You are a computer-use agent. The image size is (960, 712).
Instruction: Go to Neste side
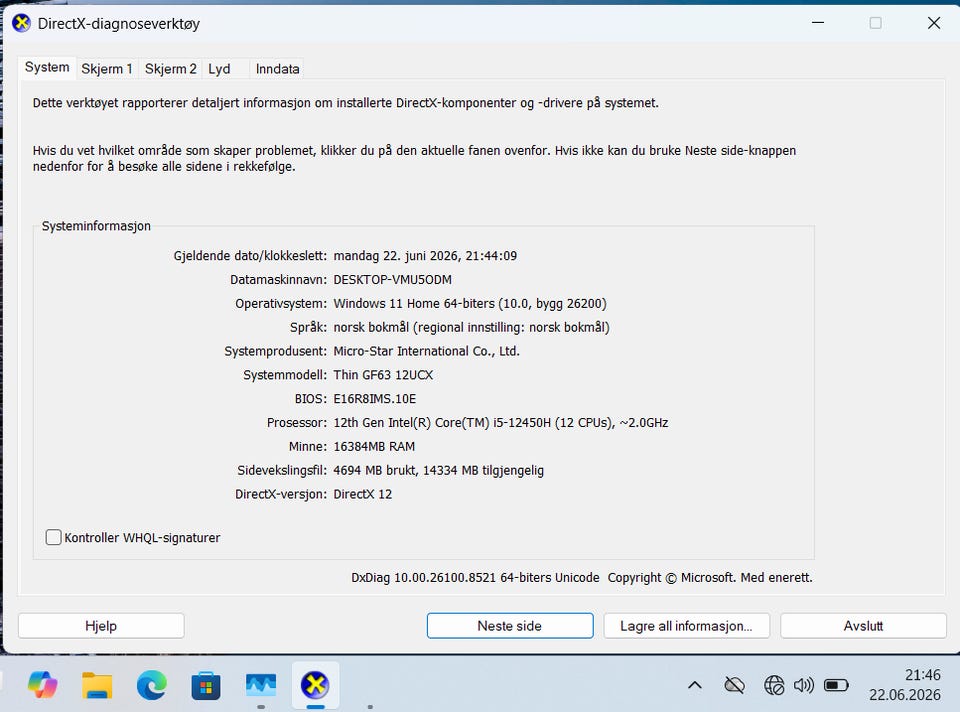[510, 626]
